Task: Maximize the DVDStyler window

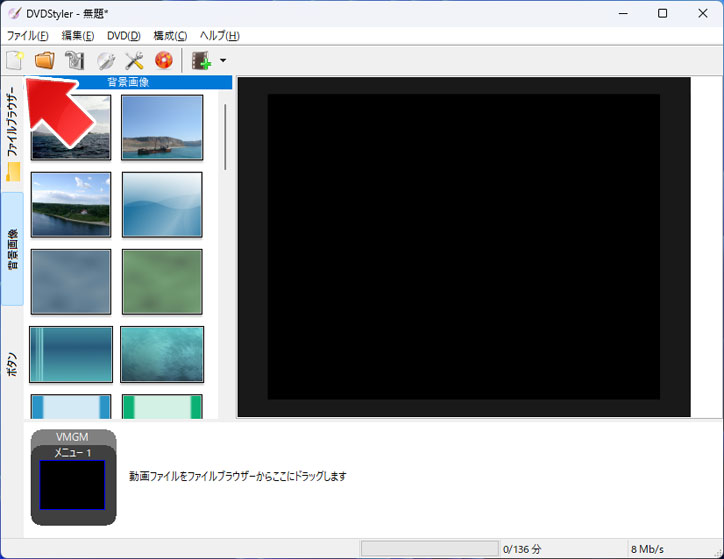Action: pos(663,13)
